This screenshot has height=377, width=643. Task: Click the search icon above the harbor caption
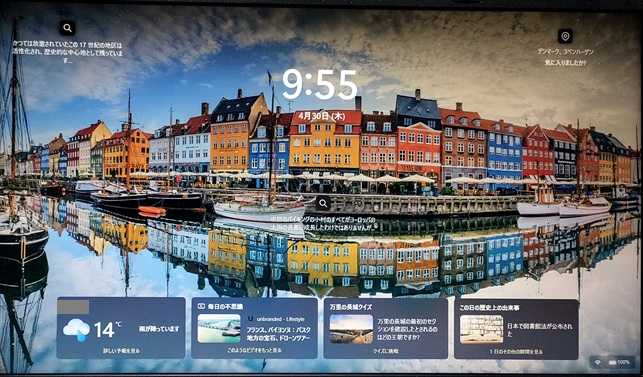(323, 203)
